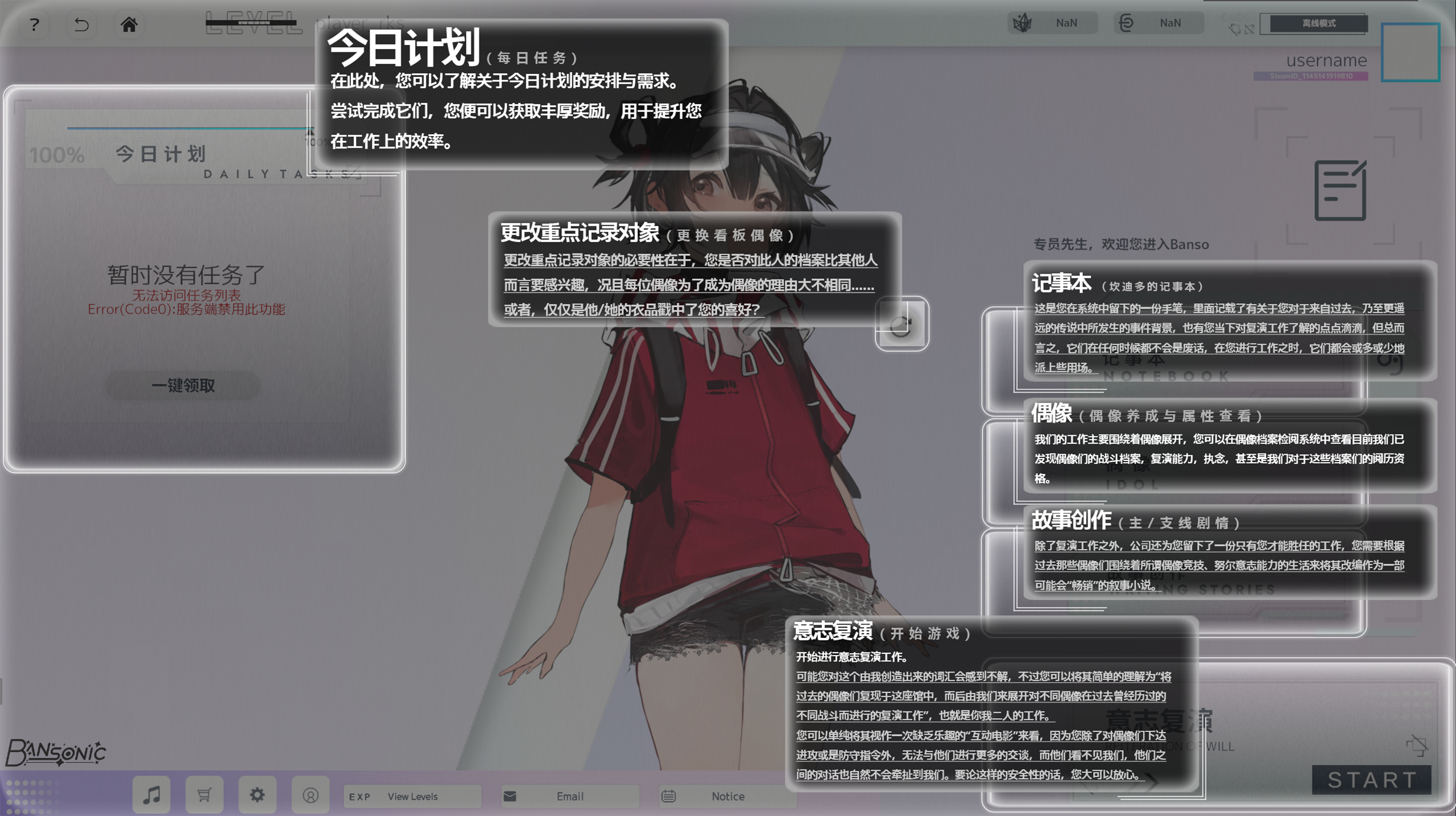Viewport: 1456px width, 816px height.
Task: Click the welcome message 专员先生，欢迎您进入Banso
Action: (1120, 244)
